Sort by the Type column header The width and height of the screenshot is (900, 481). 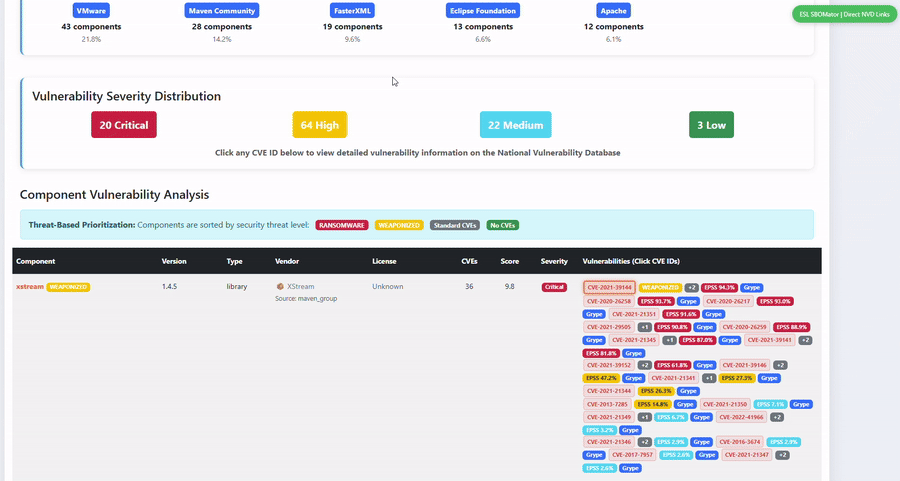click(x=234, y=261)
